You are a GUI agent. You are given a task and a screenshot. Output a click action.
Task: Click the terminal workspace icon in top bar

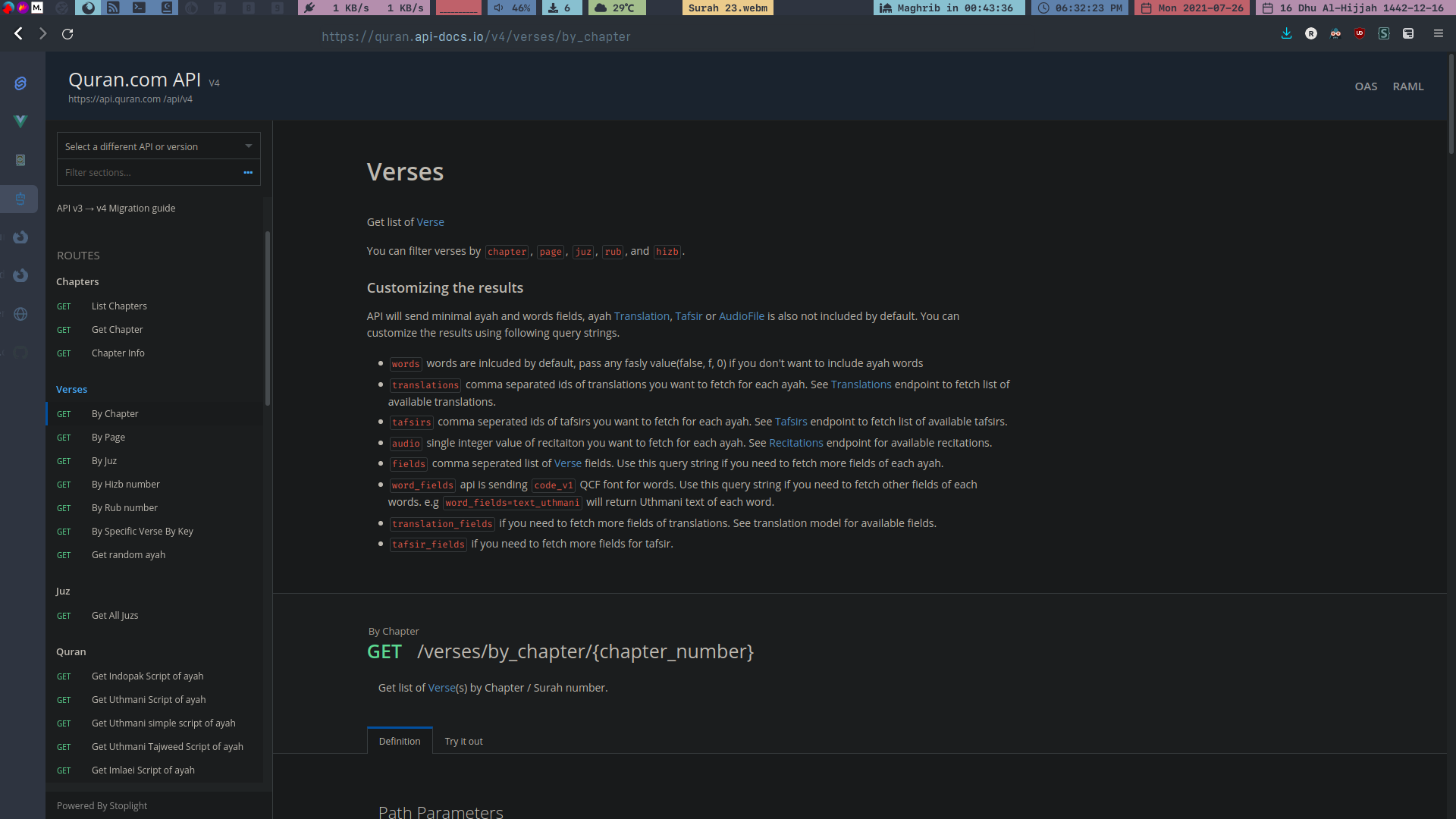click(x=139, y=8)
